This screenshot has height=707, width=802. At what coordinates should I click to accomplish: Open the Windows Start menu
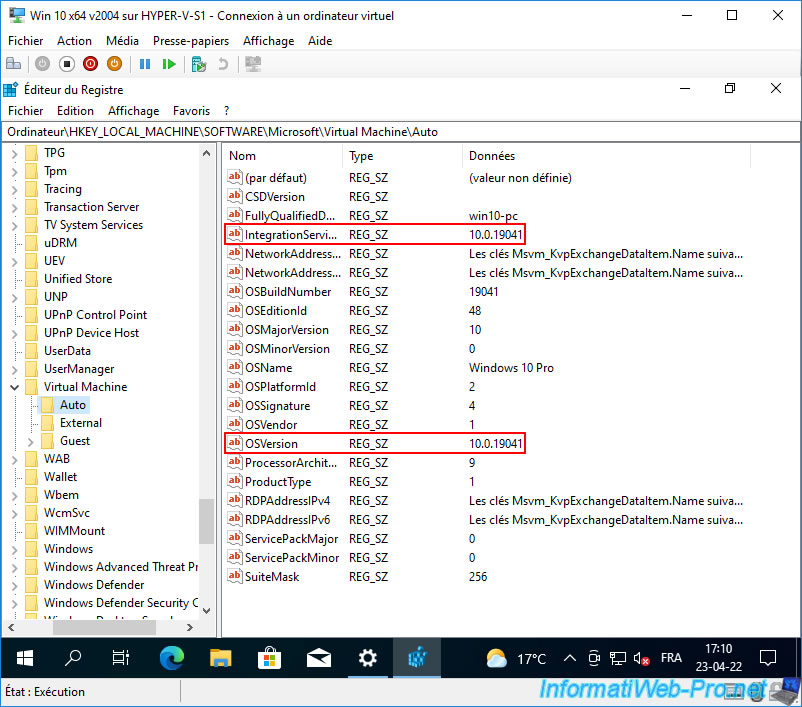(25, 658)
